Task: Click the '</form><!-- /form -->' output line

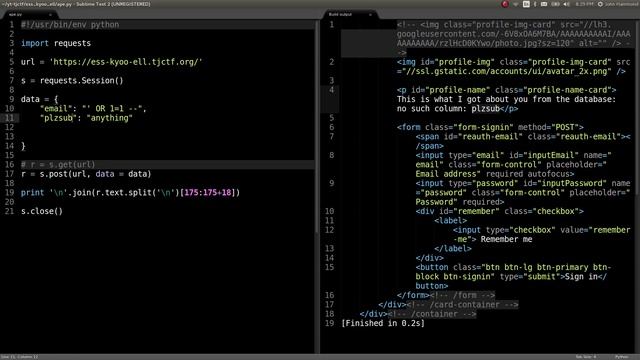Action: 446,295
